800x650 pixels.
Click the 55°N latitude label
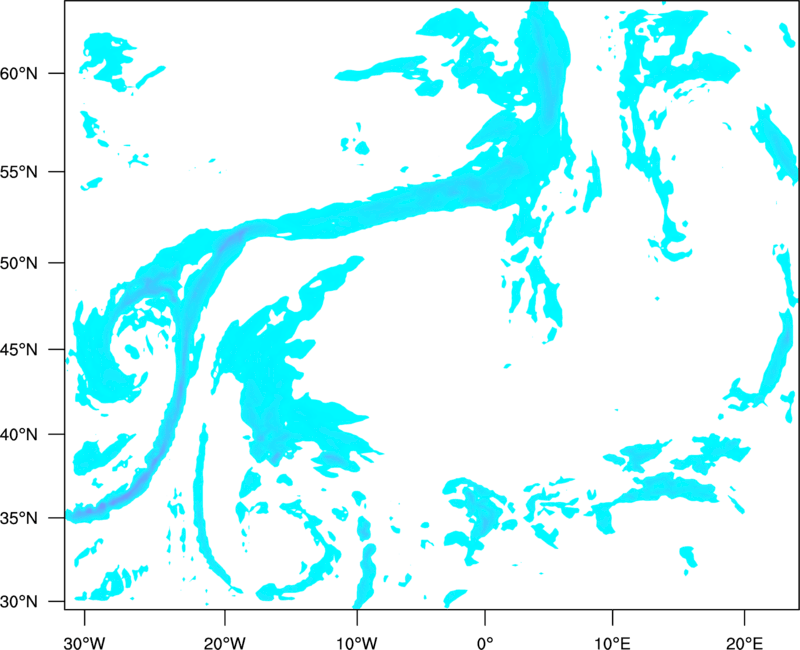[19, 172]
